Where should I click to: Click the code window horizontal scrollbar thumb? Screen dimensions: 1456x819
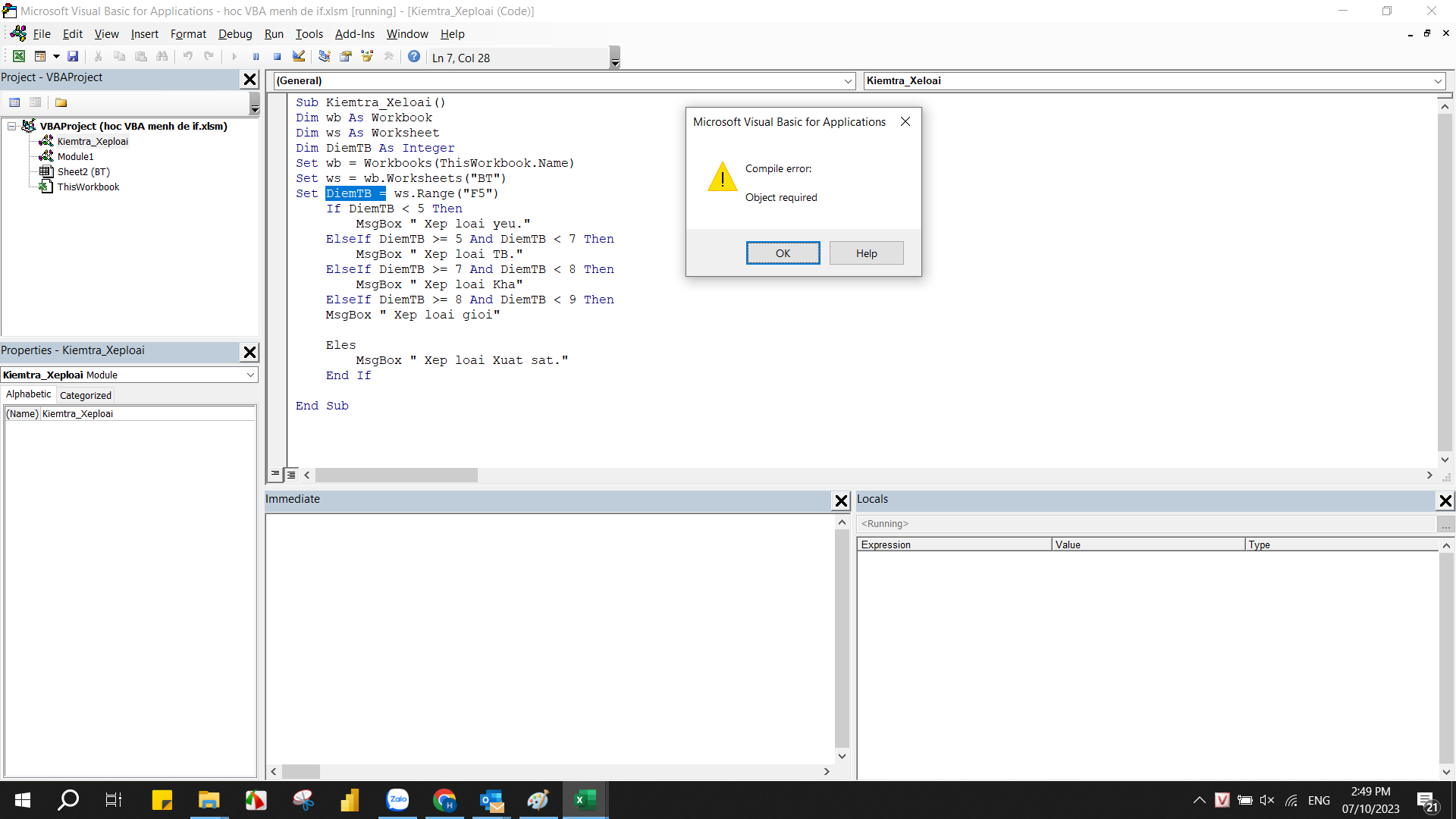pos(396,475)
